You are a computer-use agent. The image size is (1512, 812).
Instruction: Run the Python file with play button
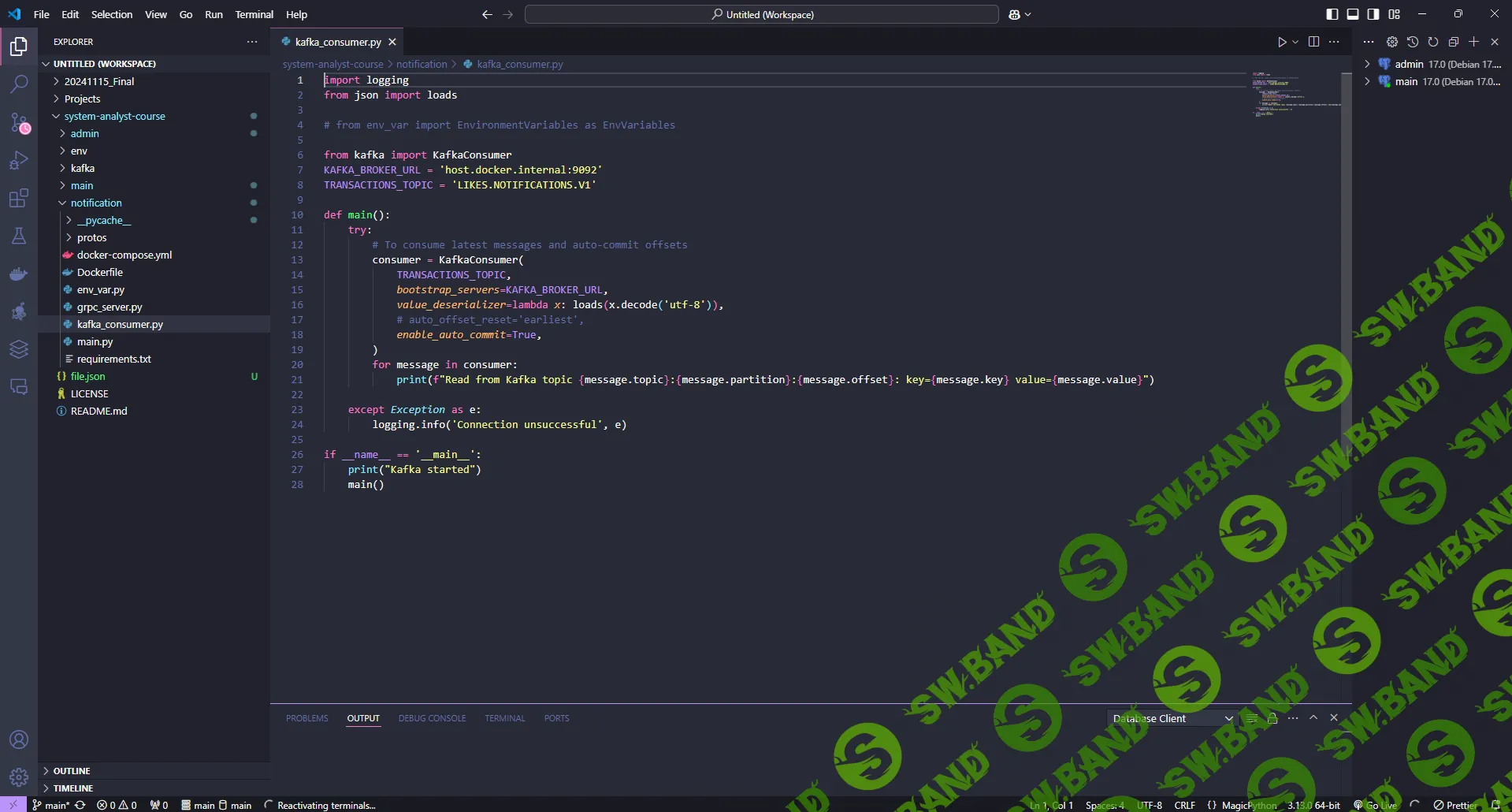(x=1282, y=42)
